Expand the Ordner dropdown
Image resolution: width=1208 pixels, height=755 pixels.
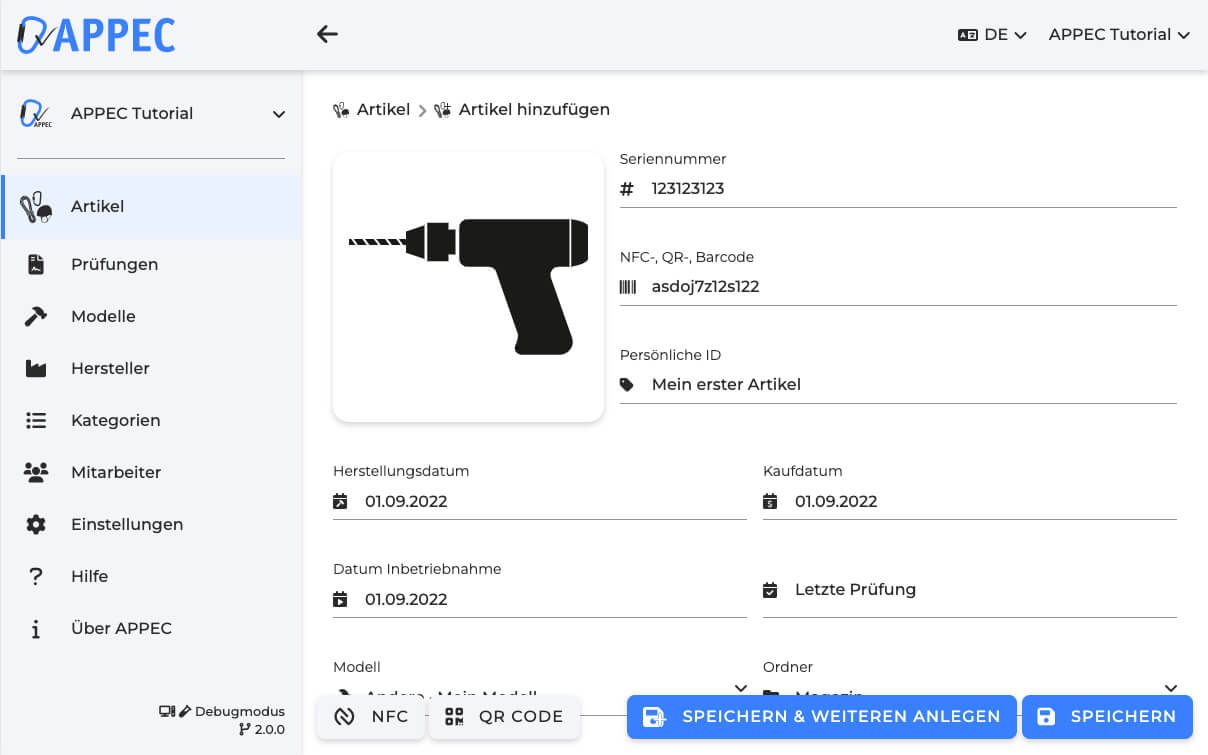[1170, 689]
